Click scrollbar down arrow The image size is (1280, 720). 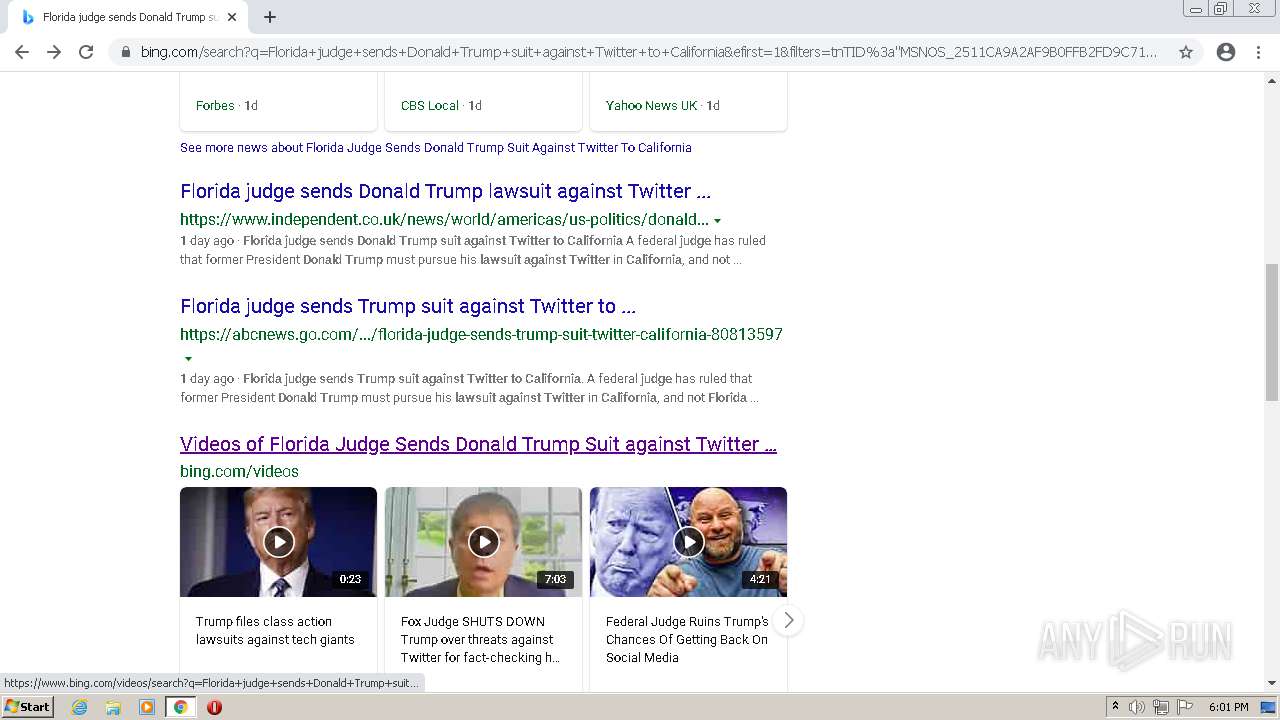[x=1271, y=683]
